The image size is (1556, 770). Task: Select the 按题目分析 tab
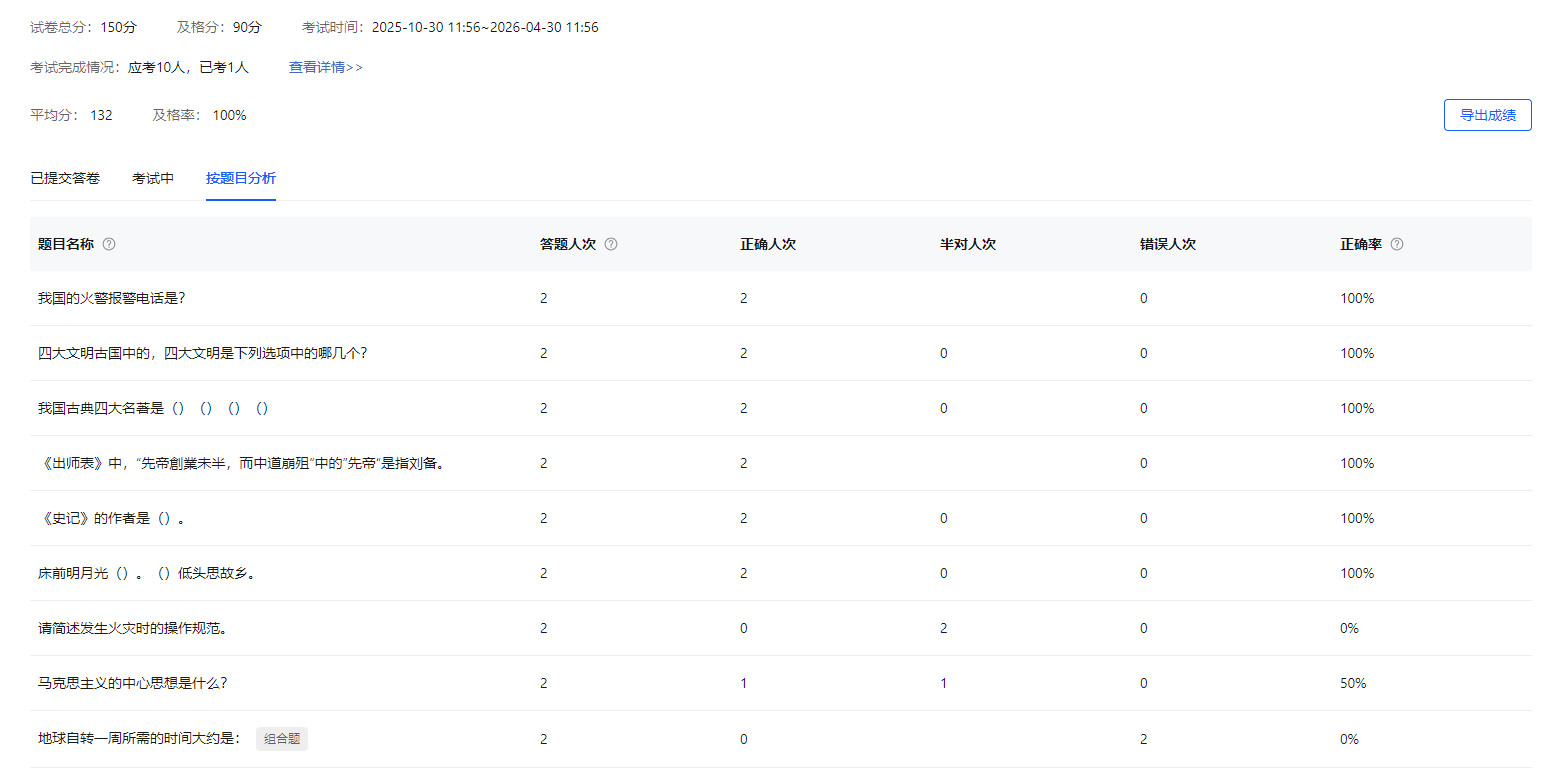point(241,179)
